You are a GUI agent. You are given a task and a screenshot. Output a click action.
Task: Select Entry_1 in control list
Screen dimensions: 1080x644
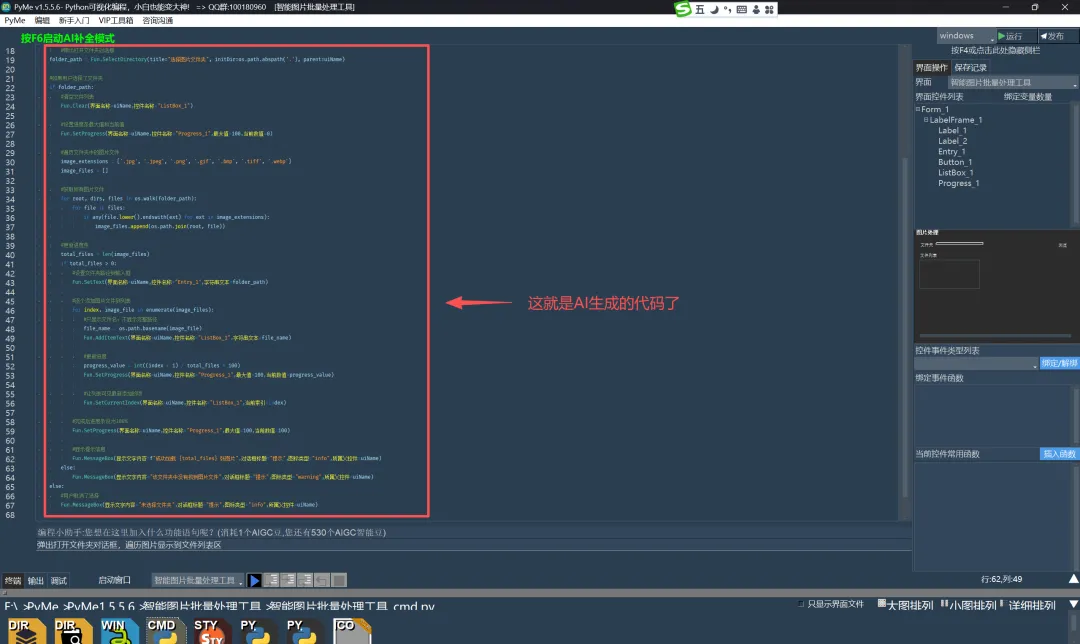click(951, 152)
